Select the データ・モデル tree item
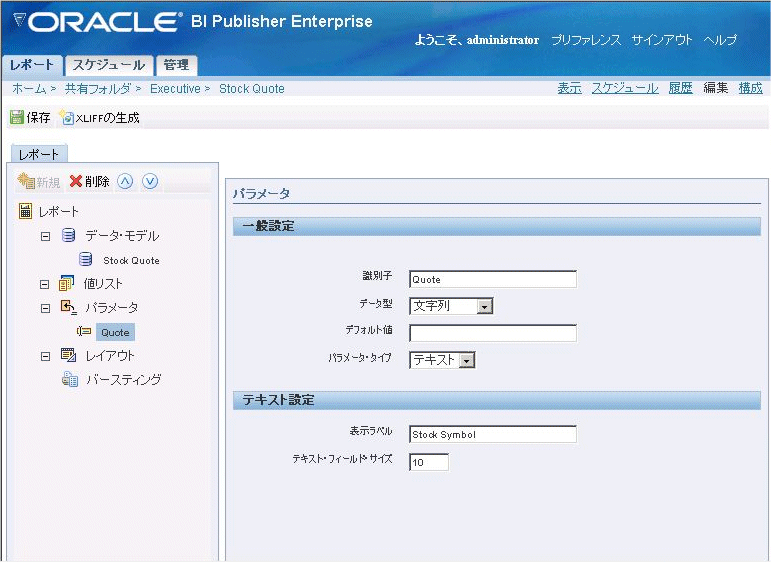Viewport: 771px width, 562px height. tap(122, 236)
